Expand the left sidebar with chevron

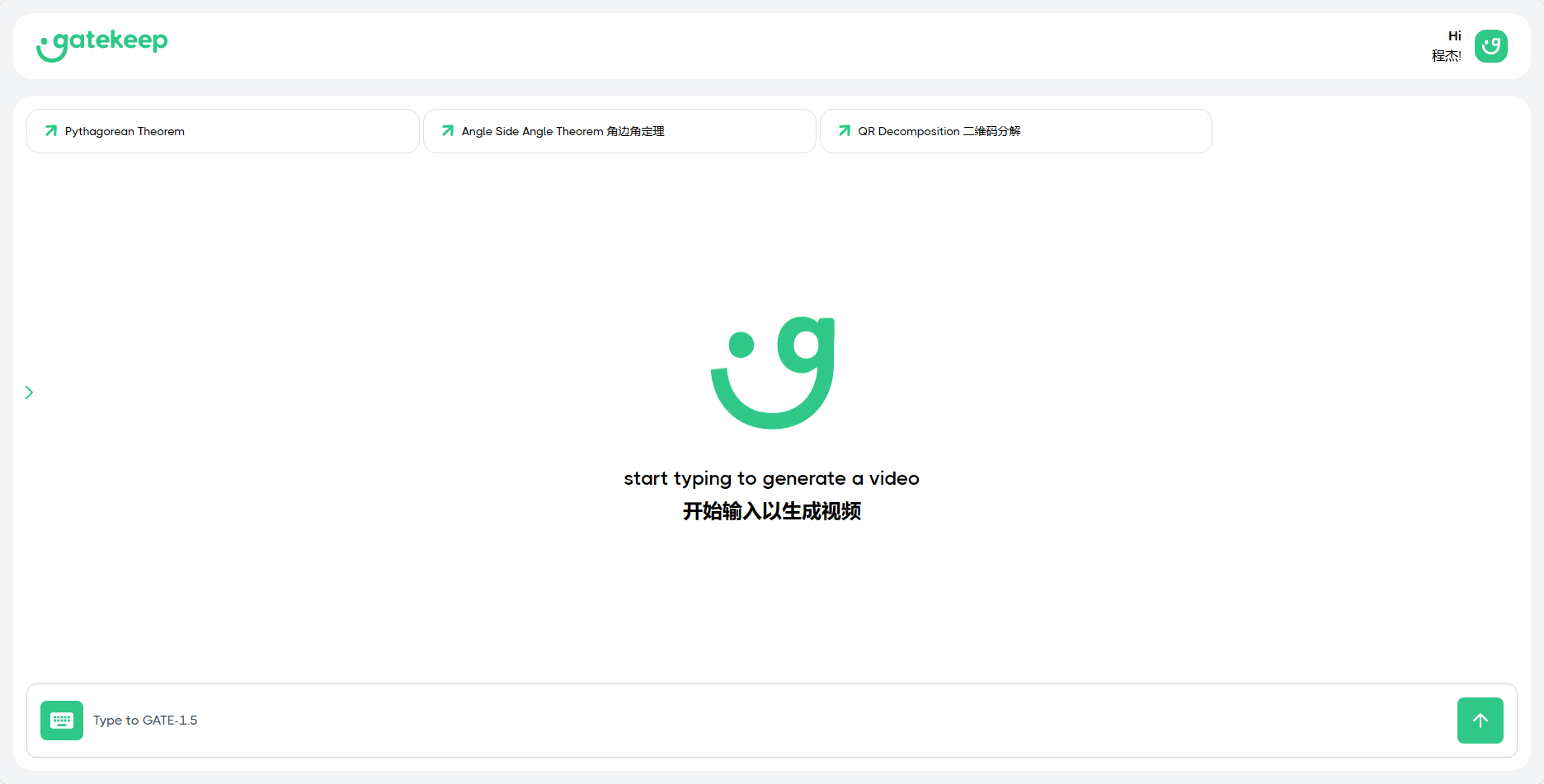pyautogui.click(x=29, y=392)
